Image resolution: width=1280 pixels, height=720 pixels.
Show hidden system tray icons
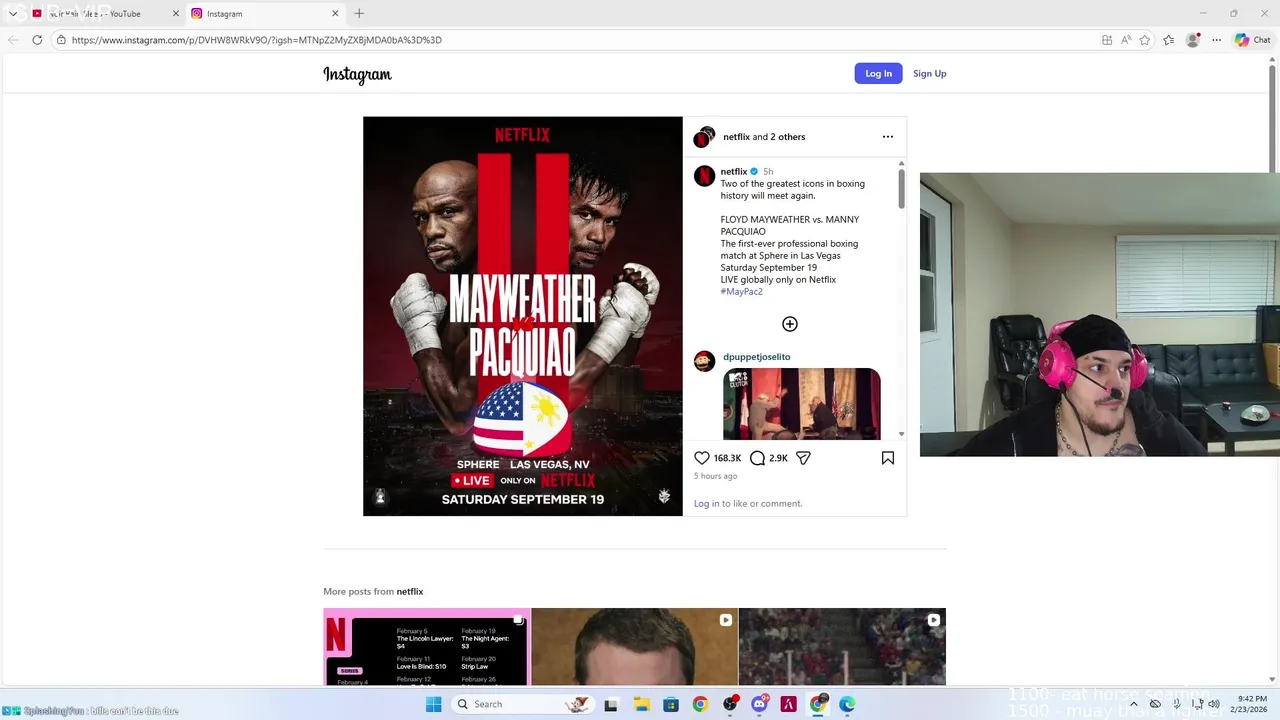click(1133, 704)
